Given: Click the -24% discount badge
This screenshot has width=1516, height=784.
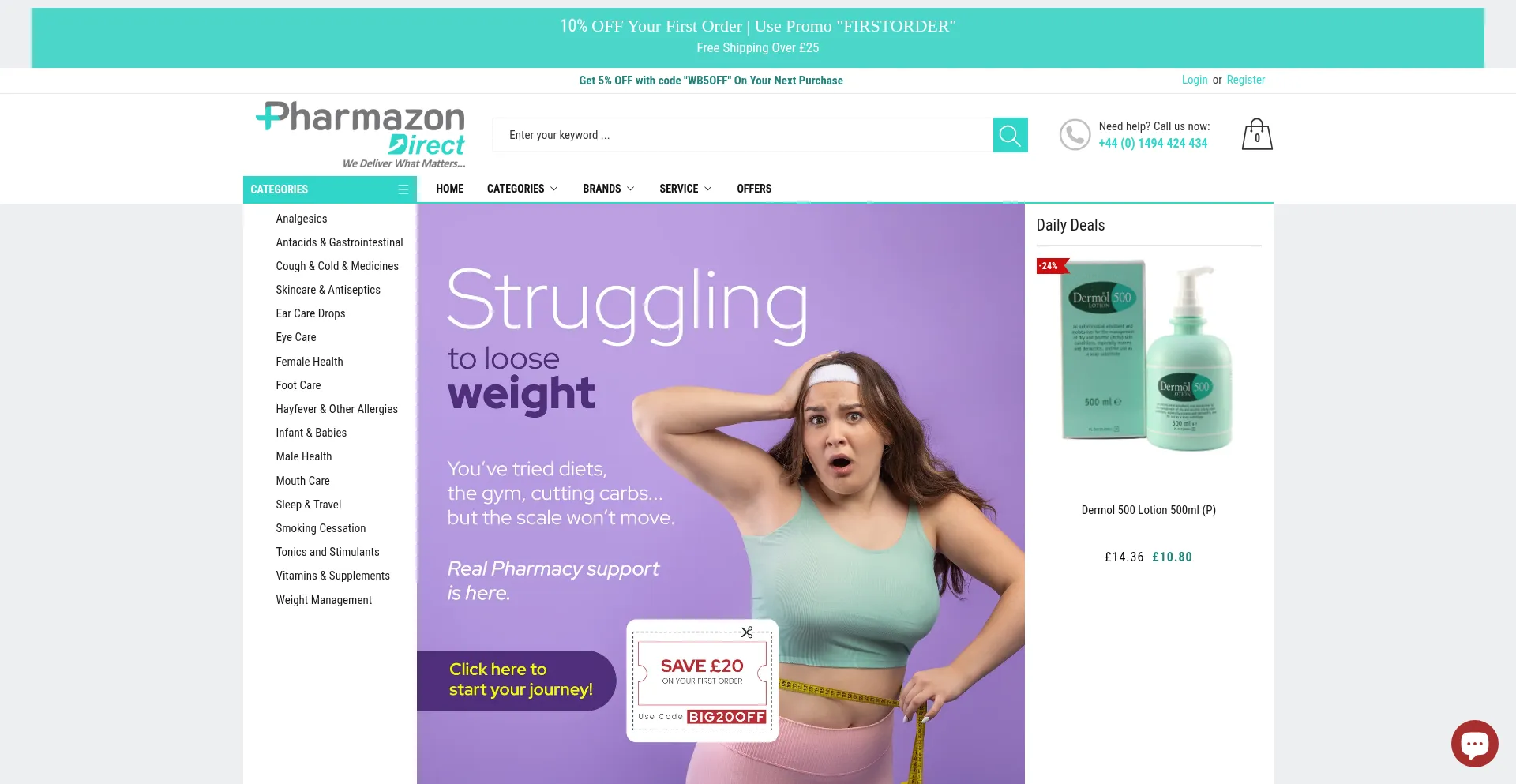Looking at the screenshot, I should coord(1050,266).
